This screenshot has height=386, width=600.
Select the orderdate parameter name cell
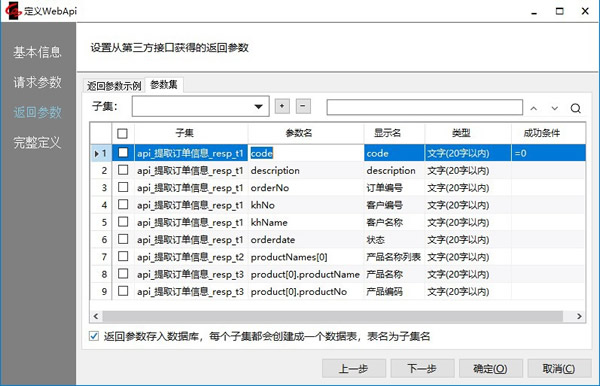(306, 239)
